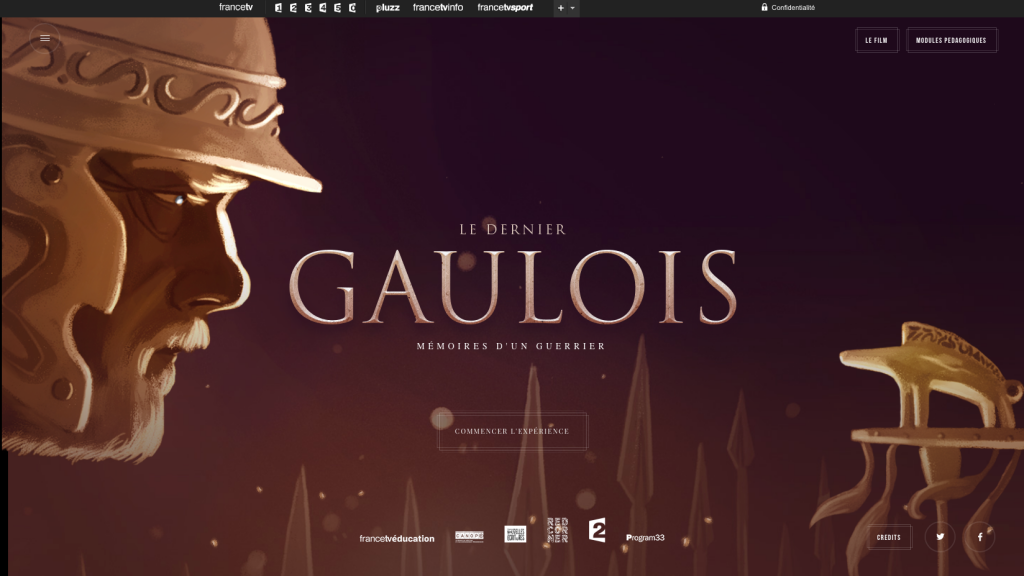
Task: Open the francetvinfo link
Action: pos(438,7)
